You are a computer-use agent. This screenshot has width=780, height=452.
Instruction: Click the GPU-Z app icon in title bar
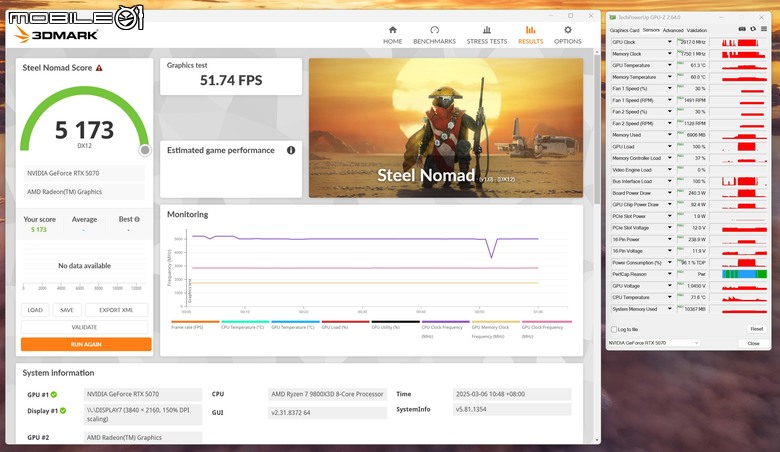pyautogui.click(x=613, y=17)
